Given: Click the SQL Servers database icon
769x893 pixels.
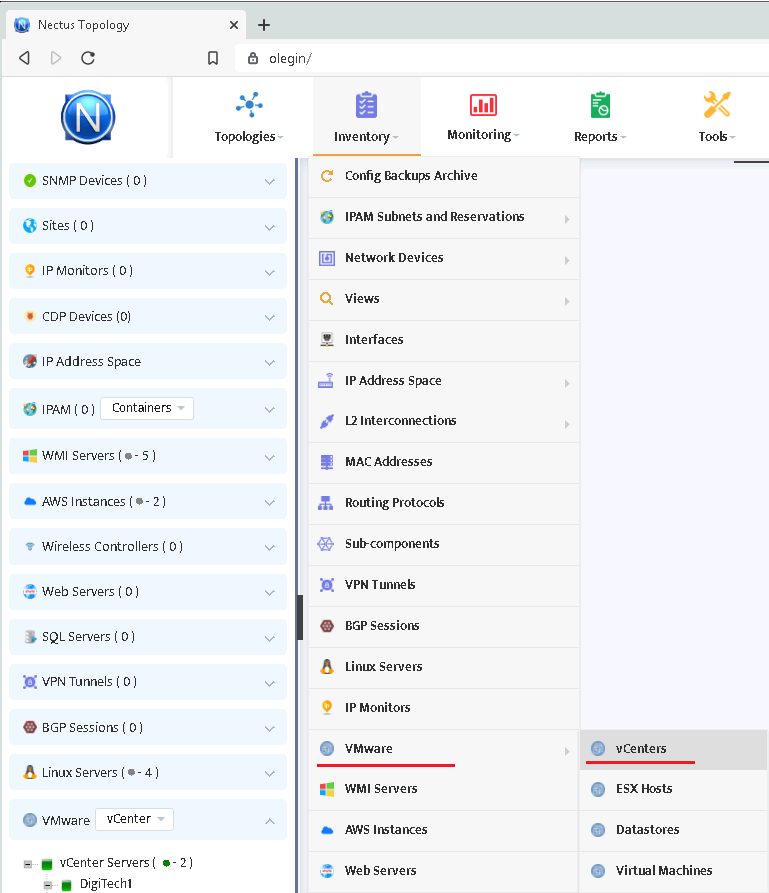Looking at the screenshot, I should 30,637.
